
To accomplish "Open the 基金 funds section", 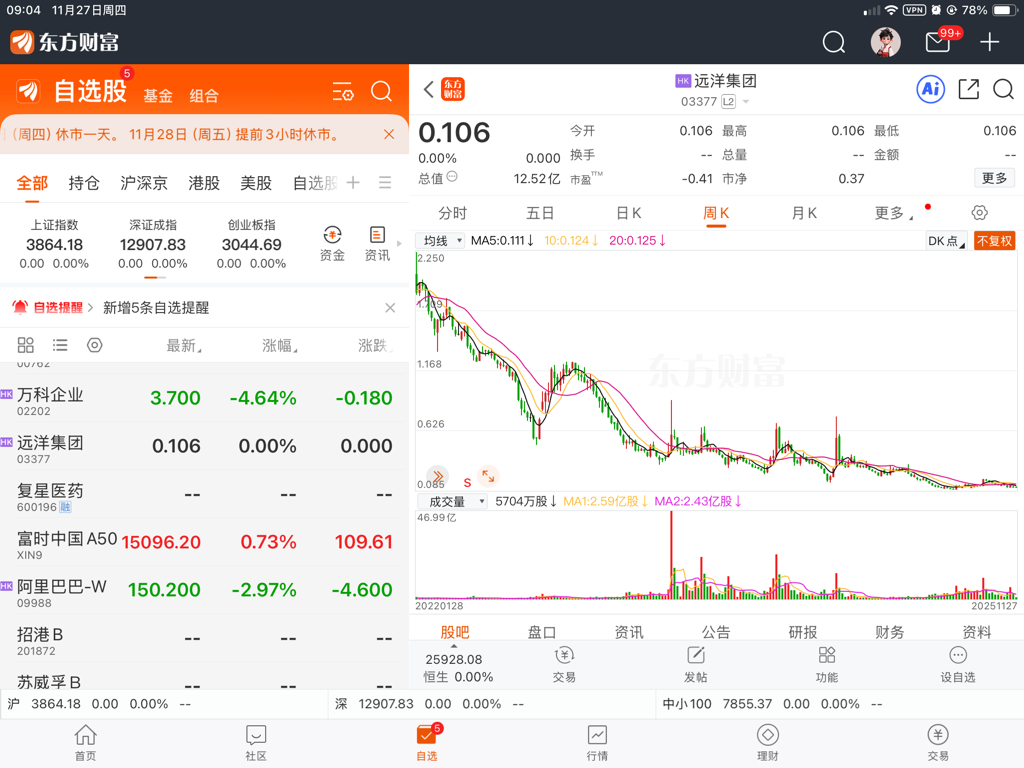I will coord(158,96).
